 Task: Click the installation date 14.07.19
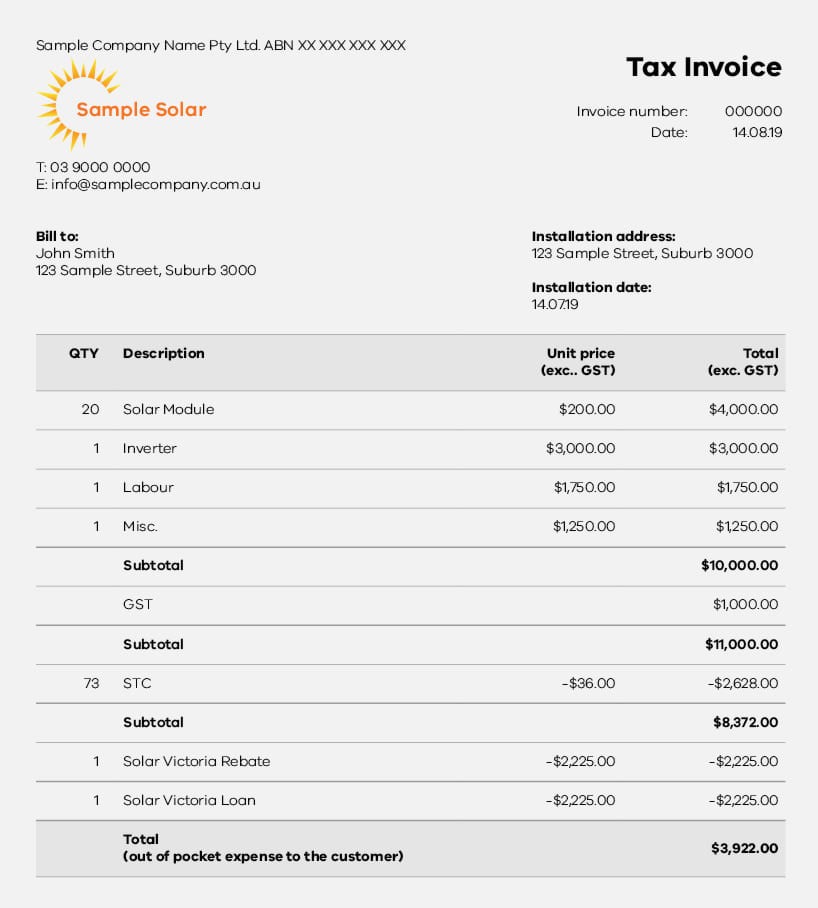pos(555,305)
